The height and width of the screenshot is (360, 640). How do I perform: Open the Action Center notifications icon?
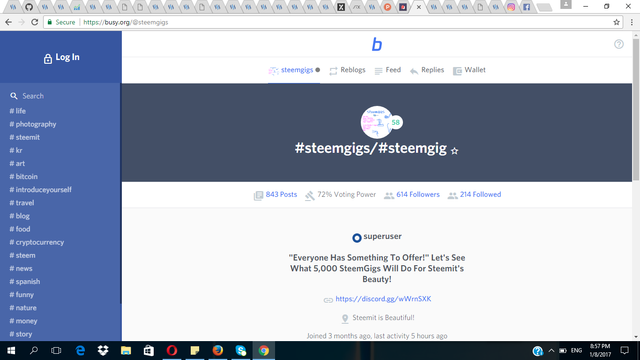(x=624, y=351)
